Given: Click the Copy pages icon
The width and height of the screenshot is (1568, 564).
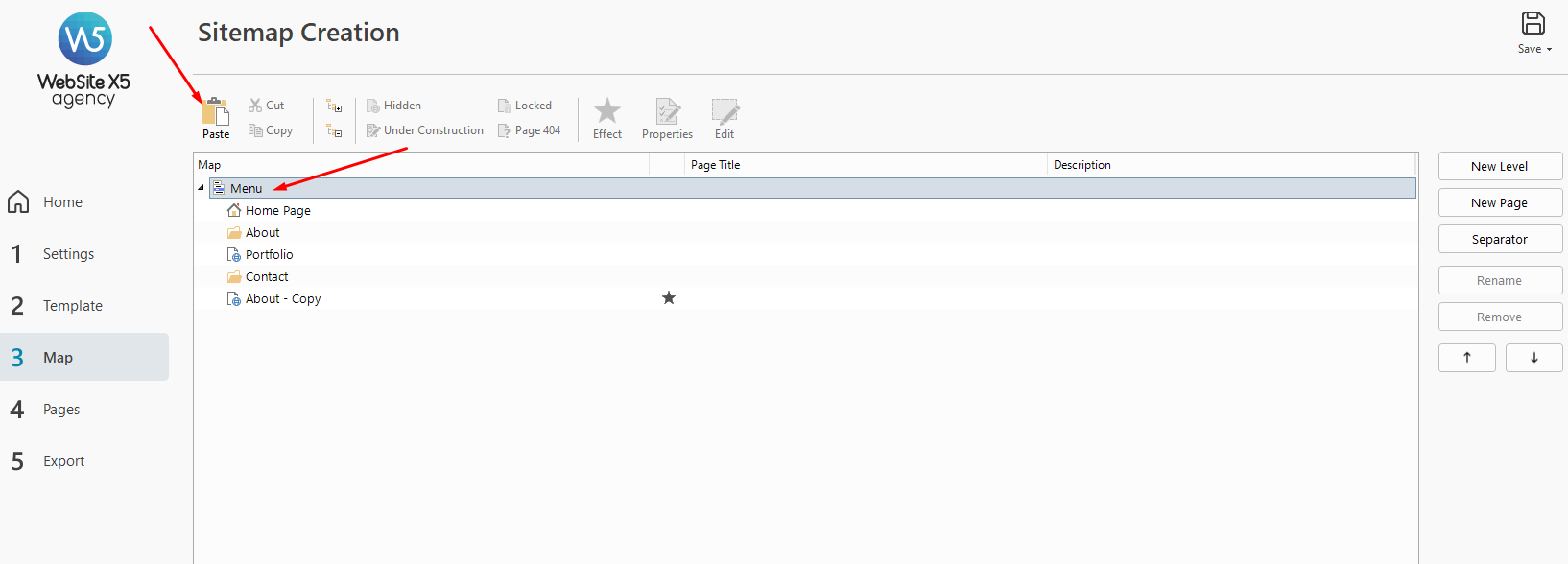Looking at the screenshot, I should pos(255,130).
